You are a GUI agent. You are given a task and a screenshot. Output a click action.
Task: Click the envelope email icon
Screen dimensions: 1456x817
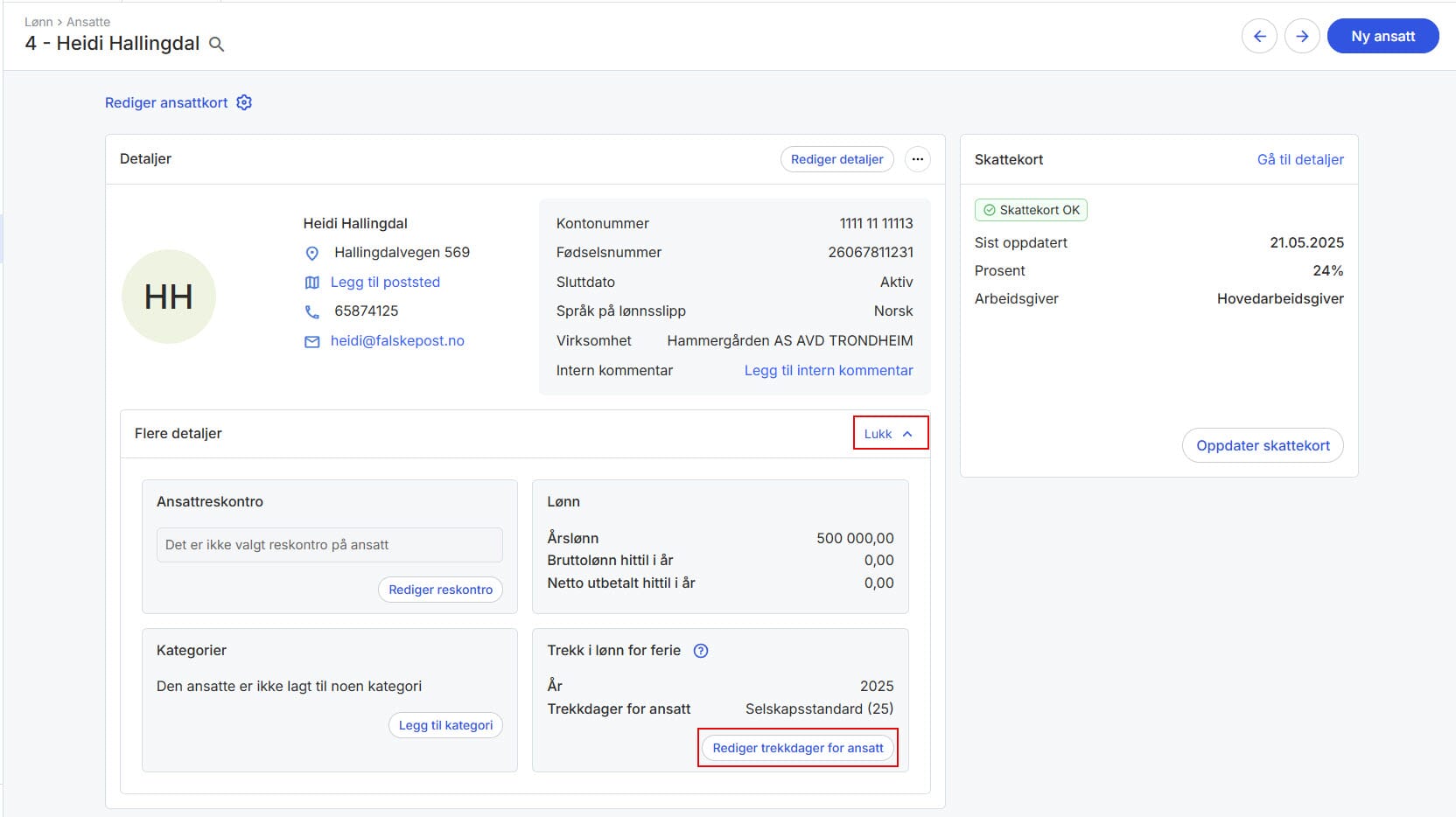point(311,341)
